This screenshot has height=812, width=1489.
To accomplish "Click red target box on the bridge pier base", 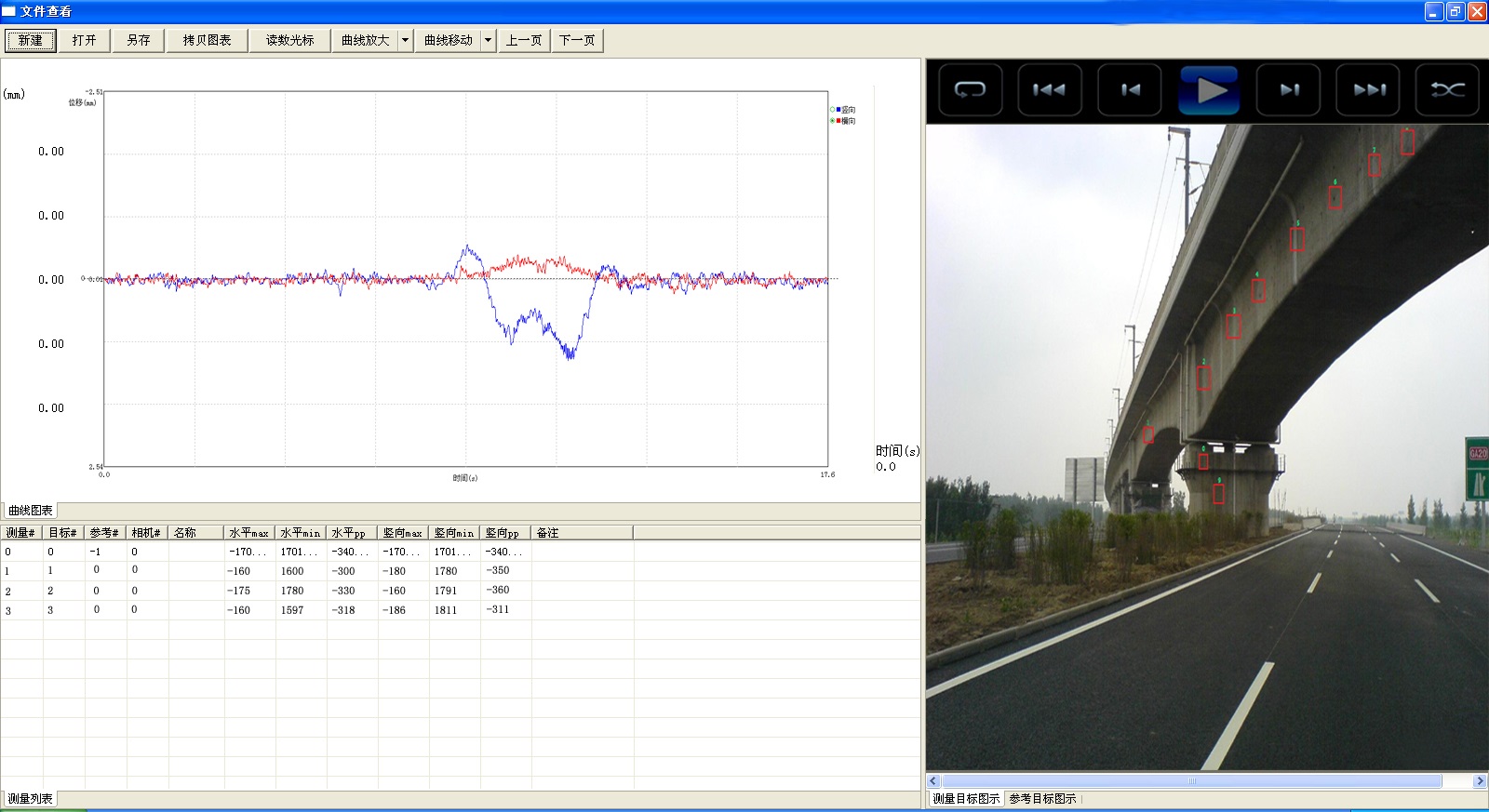I will [x=1218, y=494].
